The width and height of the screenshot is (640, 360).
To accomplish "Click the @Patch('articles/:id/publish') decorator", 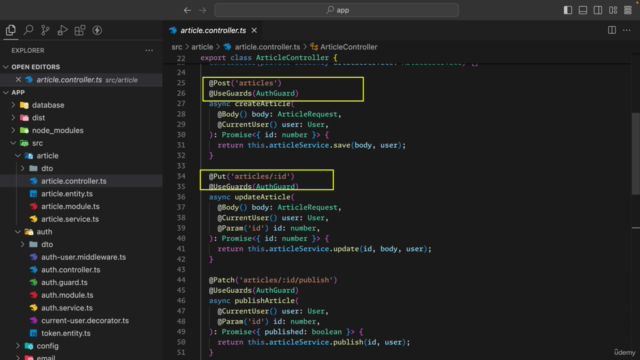I will pos(273,280).
